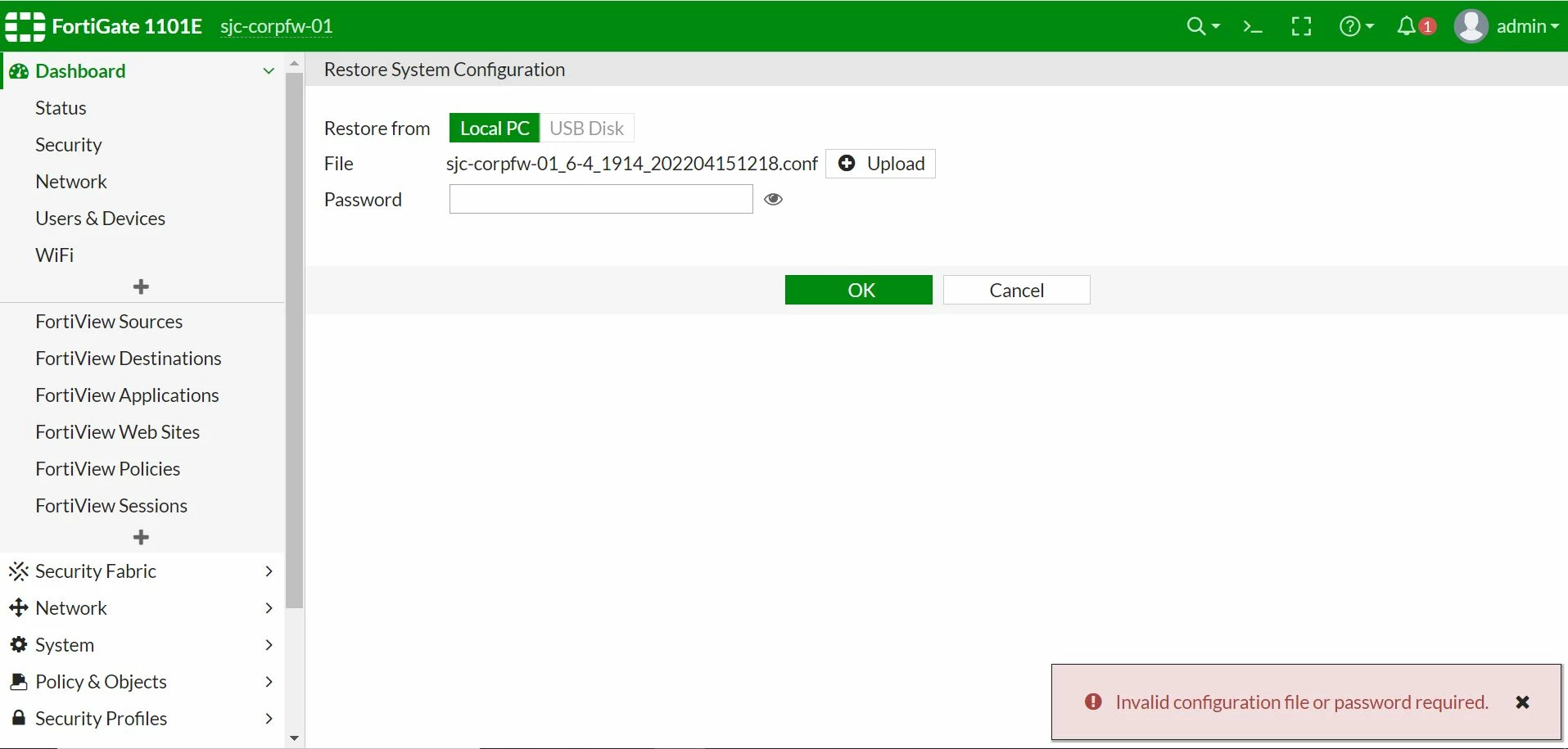Click the System gear icon
The image size is (1568, 749).
tap(18, 644)
